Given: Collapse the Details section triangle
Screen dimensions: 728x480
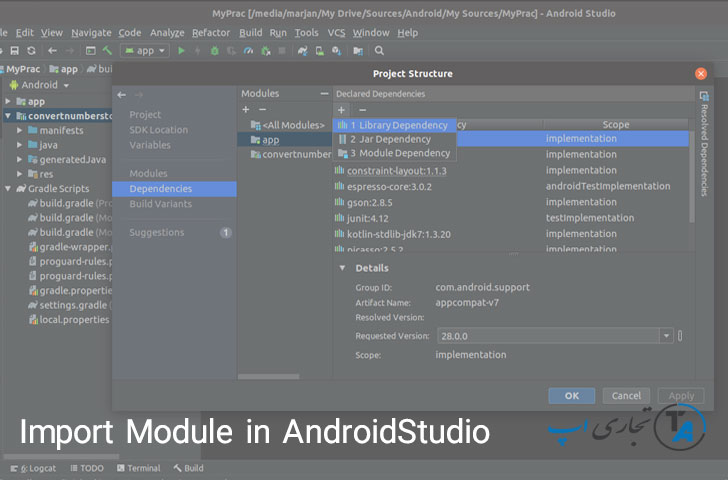Looking at the screenshot, I should [x=342, y=268].
